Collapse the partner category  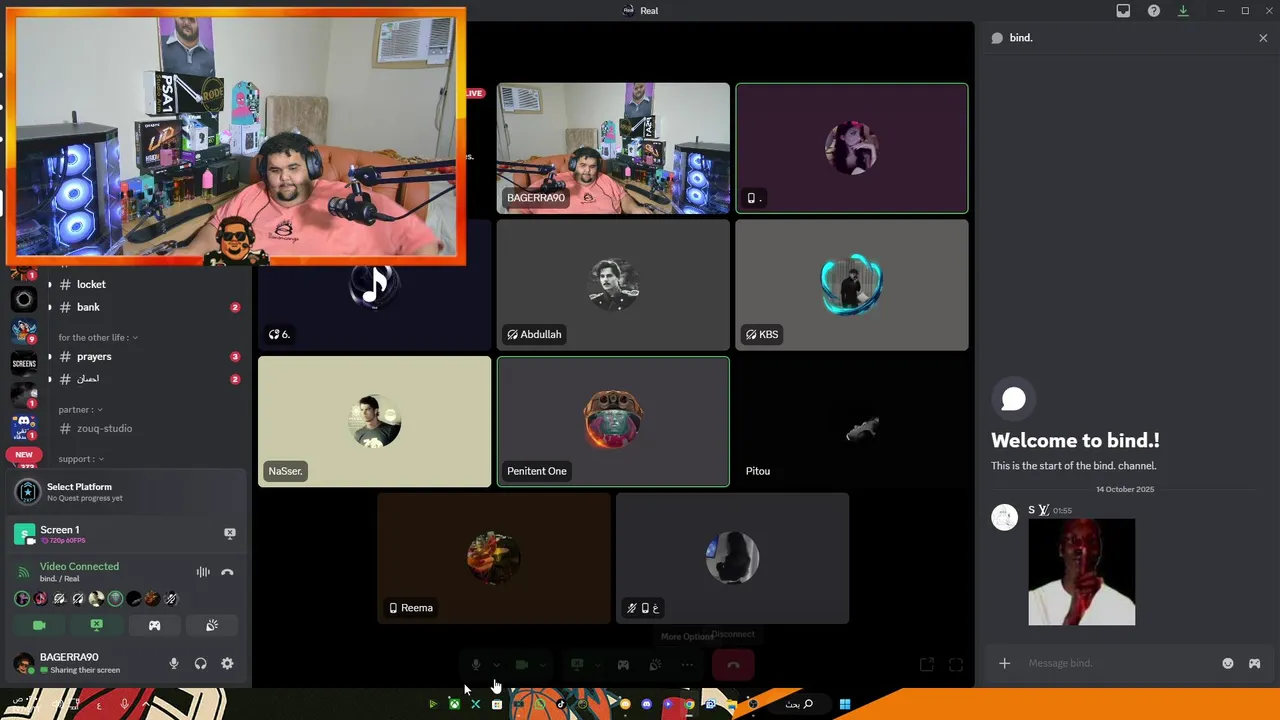coord(80,409)
